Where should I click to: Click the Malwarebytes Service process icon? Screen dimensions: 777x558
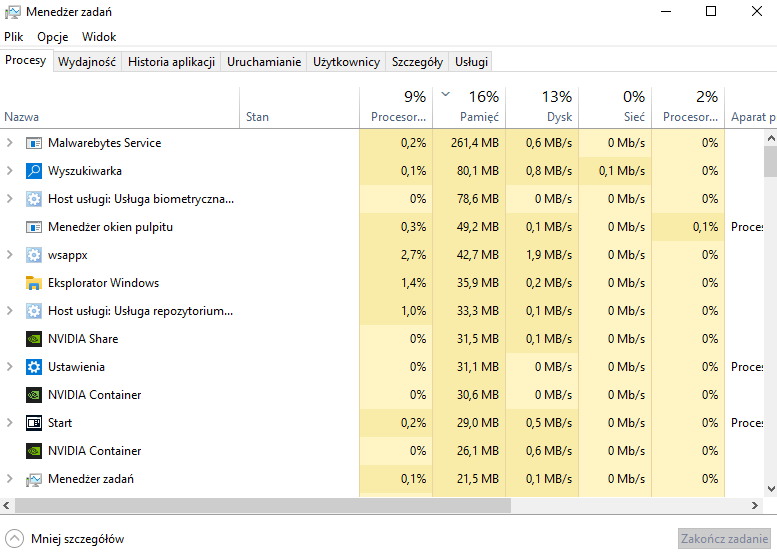click(x=34, y=143)
